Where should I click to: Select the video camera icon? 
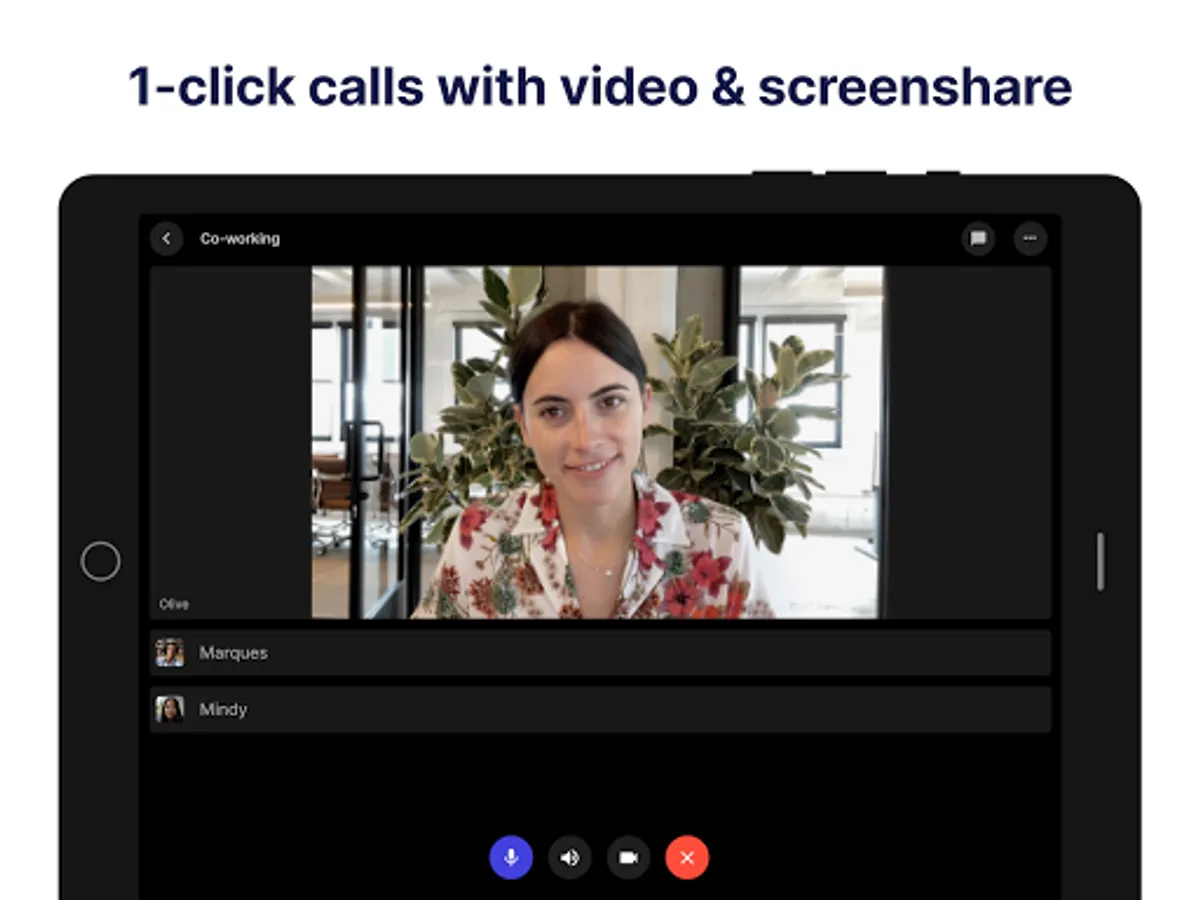coord(628,857)
